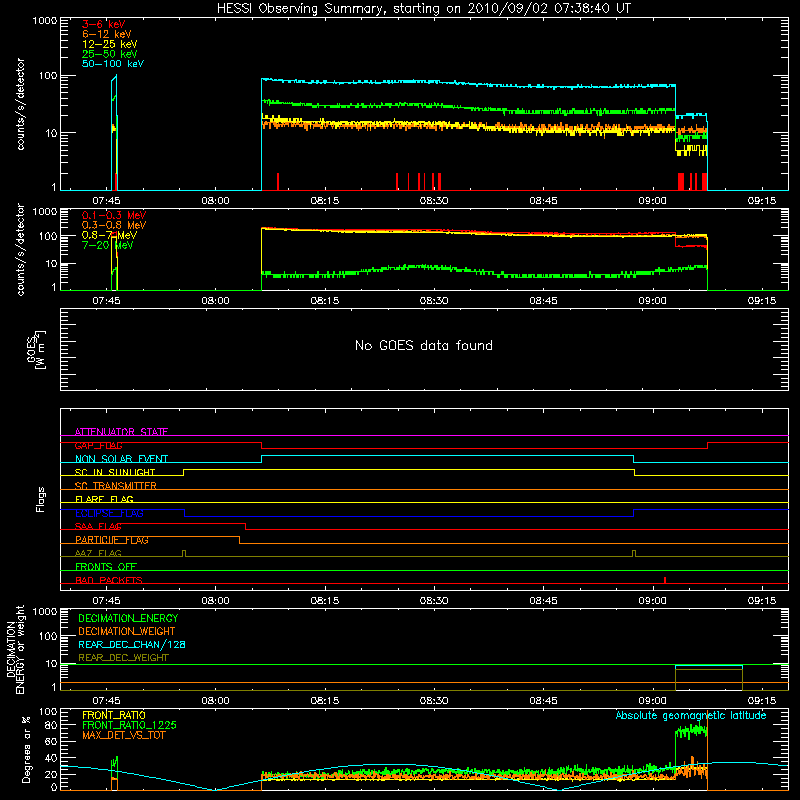Click the FRONT_RATIO legend label
This screenshot has height=800, width=800.
114,715
